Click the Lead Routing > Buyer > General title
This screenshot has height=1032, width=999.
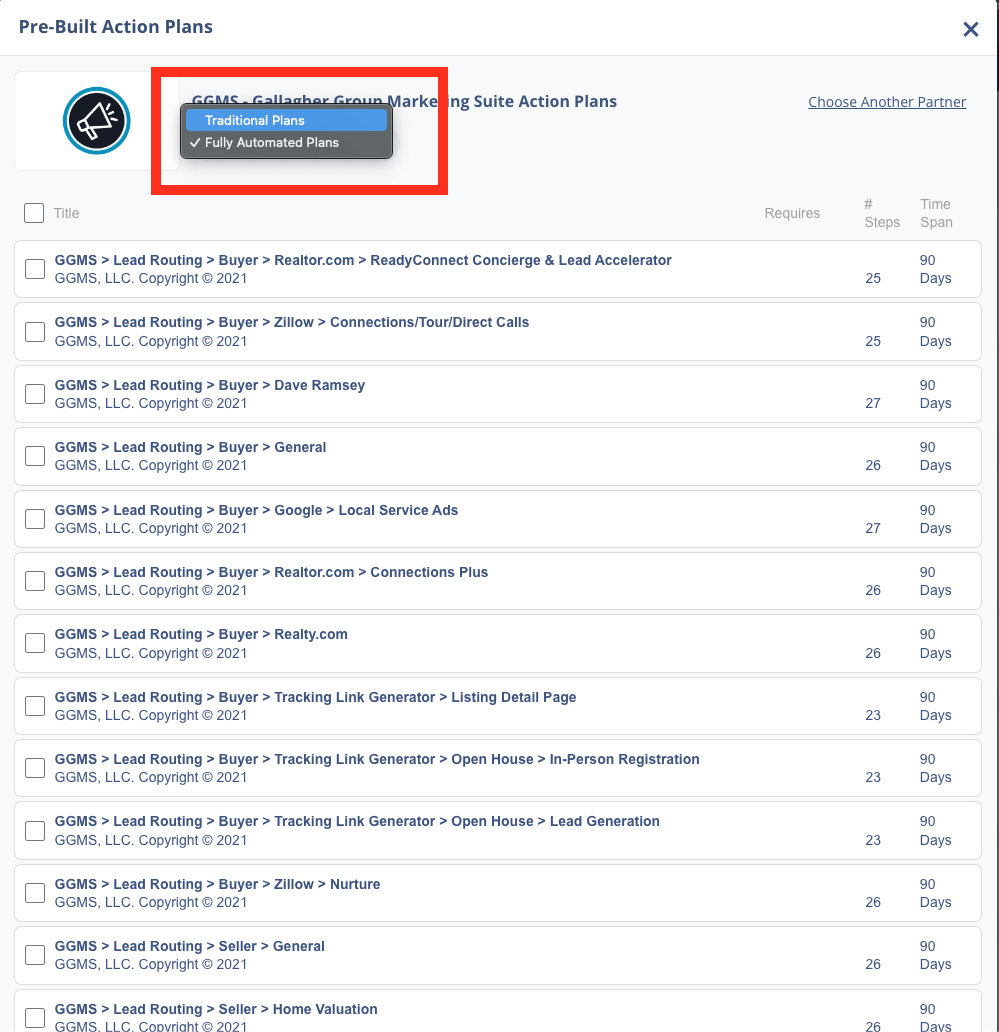coord(190,448)
